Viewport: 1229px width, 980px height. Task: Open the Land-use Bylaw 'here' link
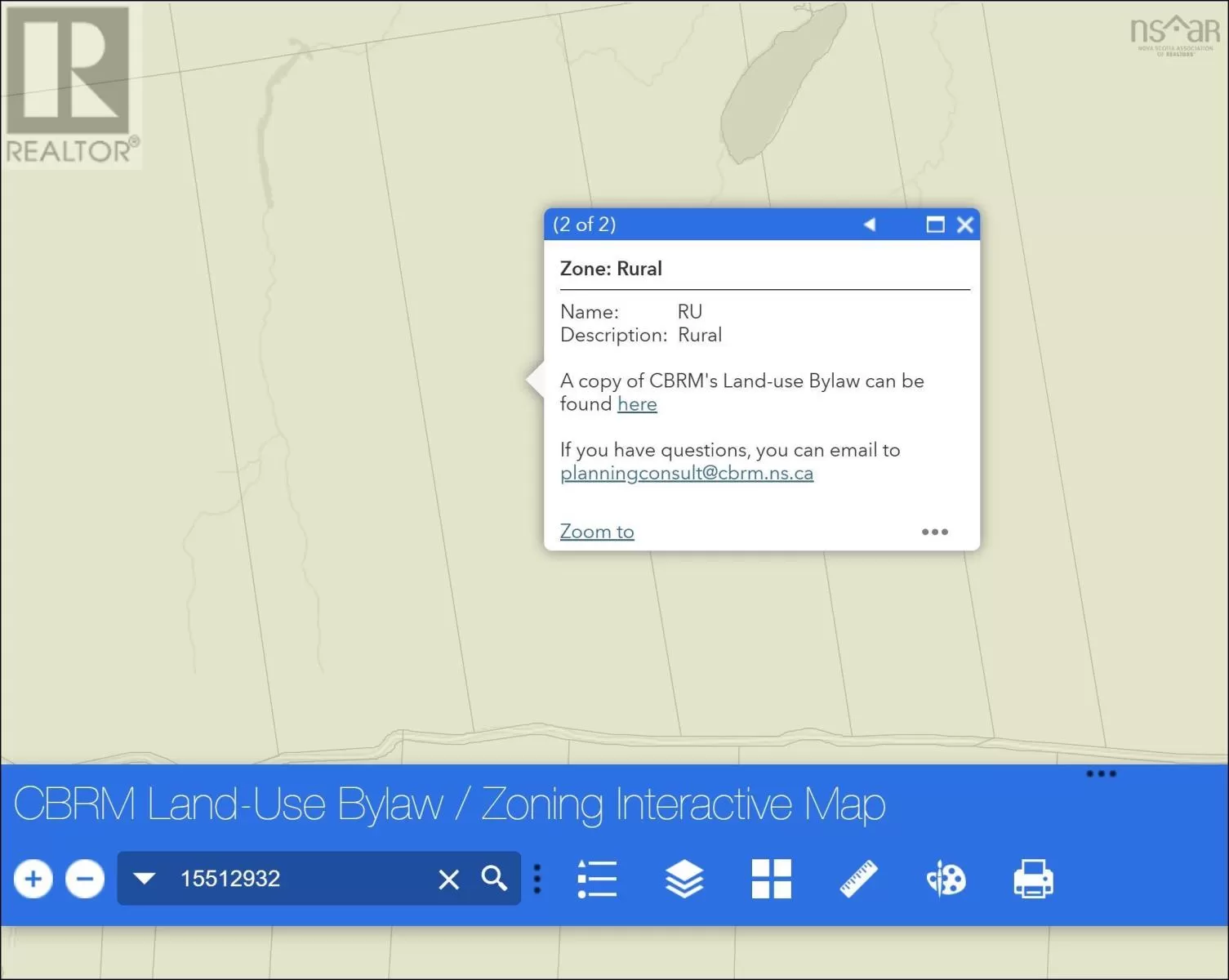pos(637,404)
